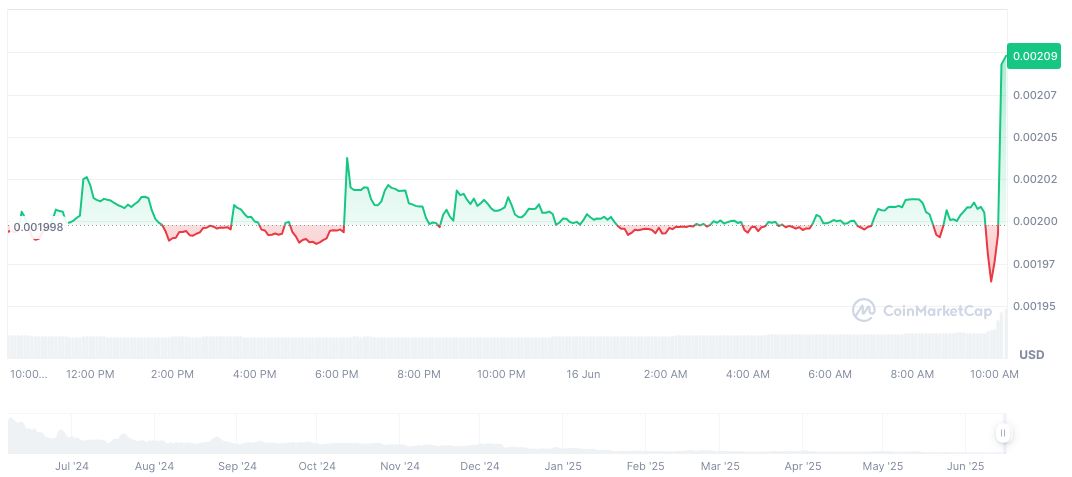Screen dimensions: 1072x477
Task: Click the 6:00 PM time axis label
Action: (x=336, y=374)
